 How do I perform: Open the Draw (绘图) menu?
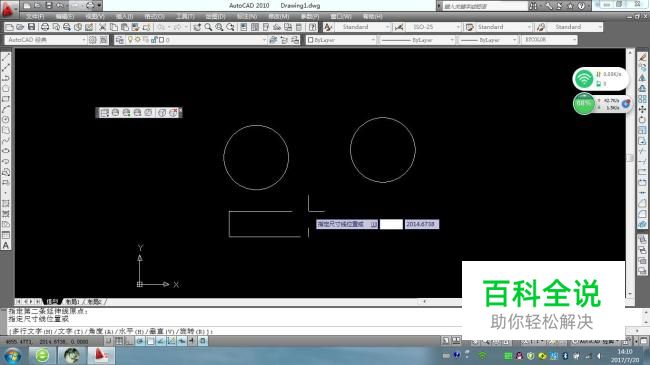[215, 17]
